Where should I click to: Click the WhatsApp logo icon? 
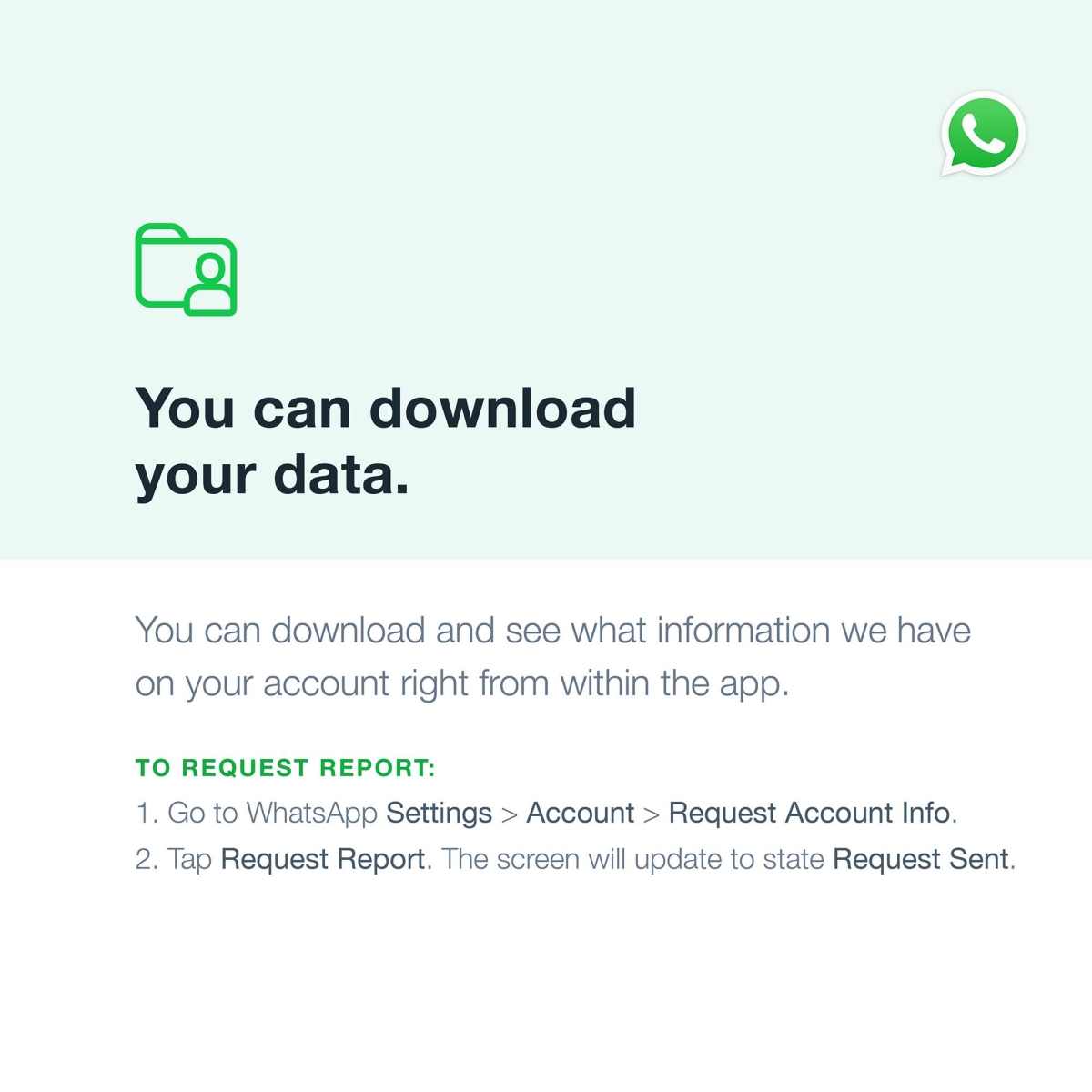(983, 134)
